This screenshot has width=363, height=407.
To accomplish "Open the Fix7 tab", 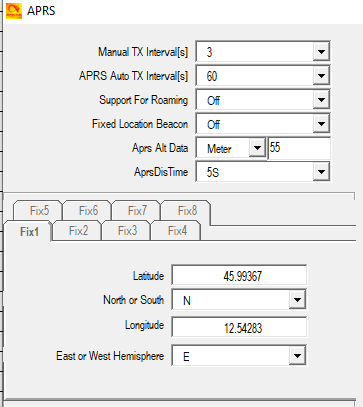I will click(x=136, y=210).
